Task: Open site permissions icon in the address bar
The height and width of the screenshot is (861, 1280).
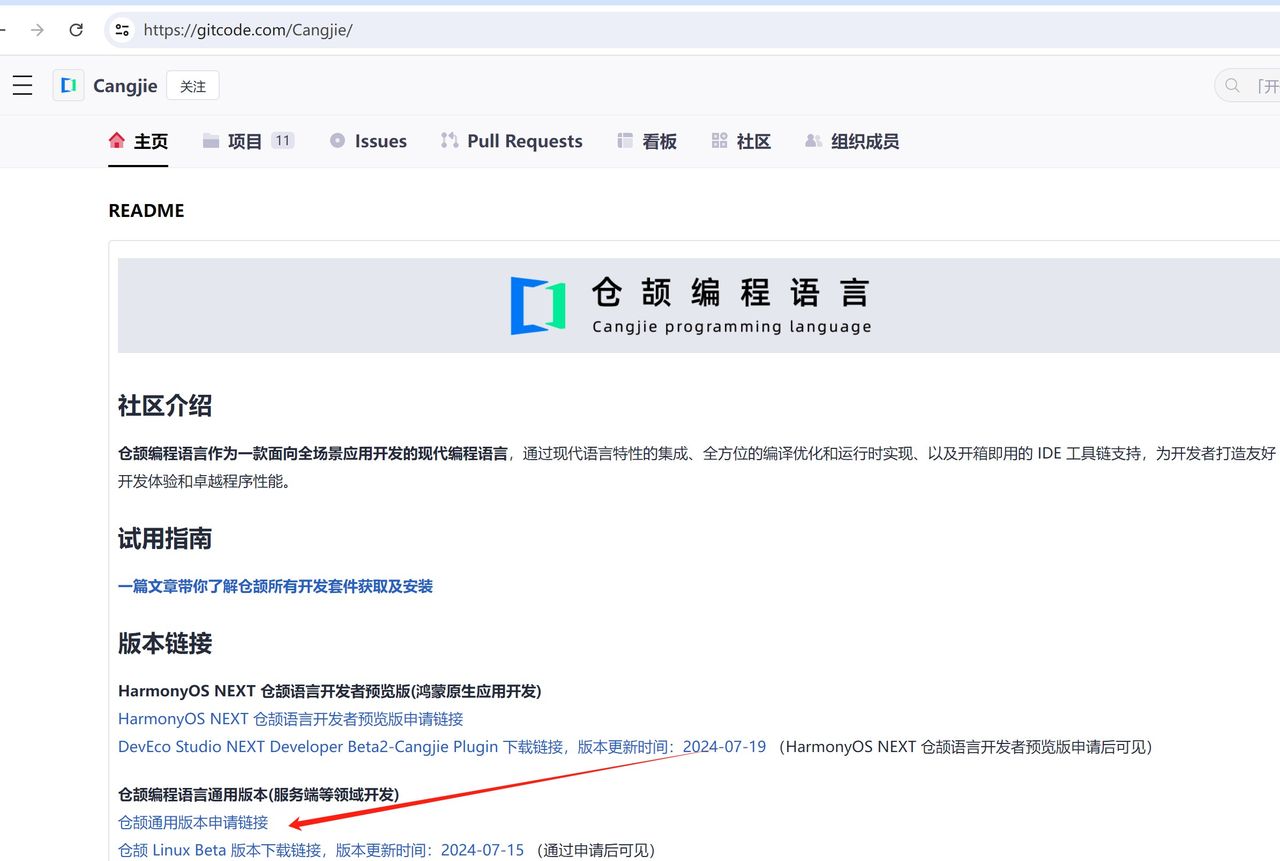Action: click(x=121, y=30)
